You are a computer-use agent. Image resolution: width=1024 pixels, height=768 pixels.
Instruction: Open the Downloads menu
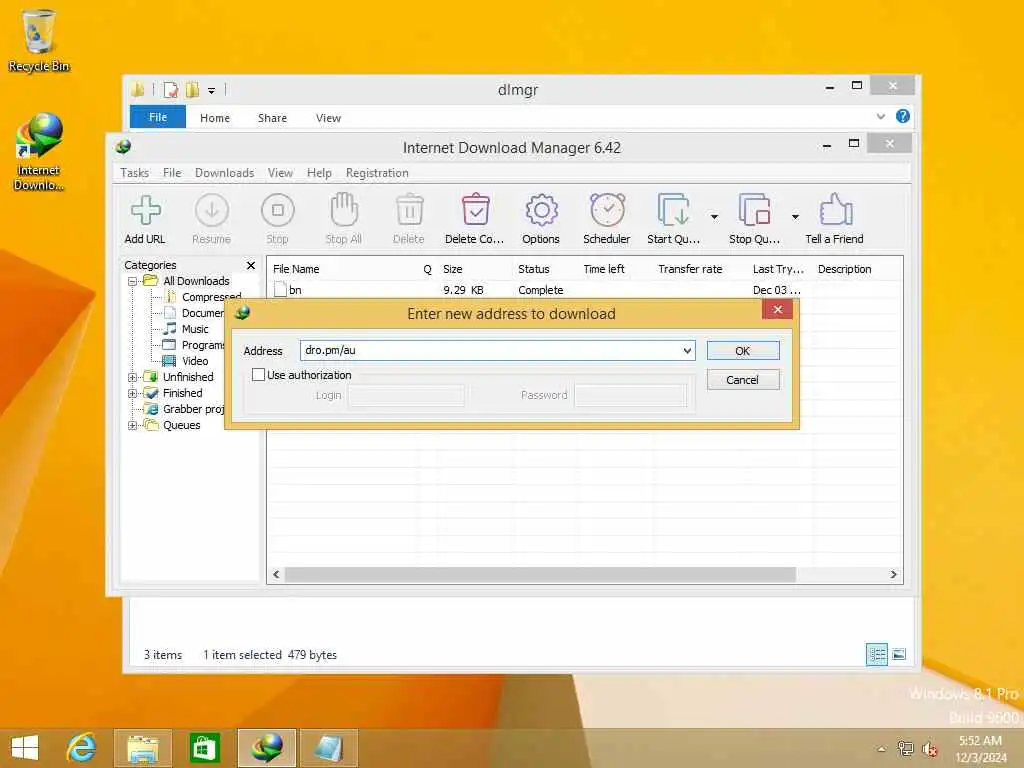click(224, 173)
